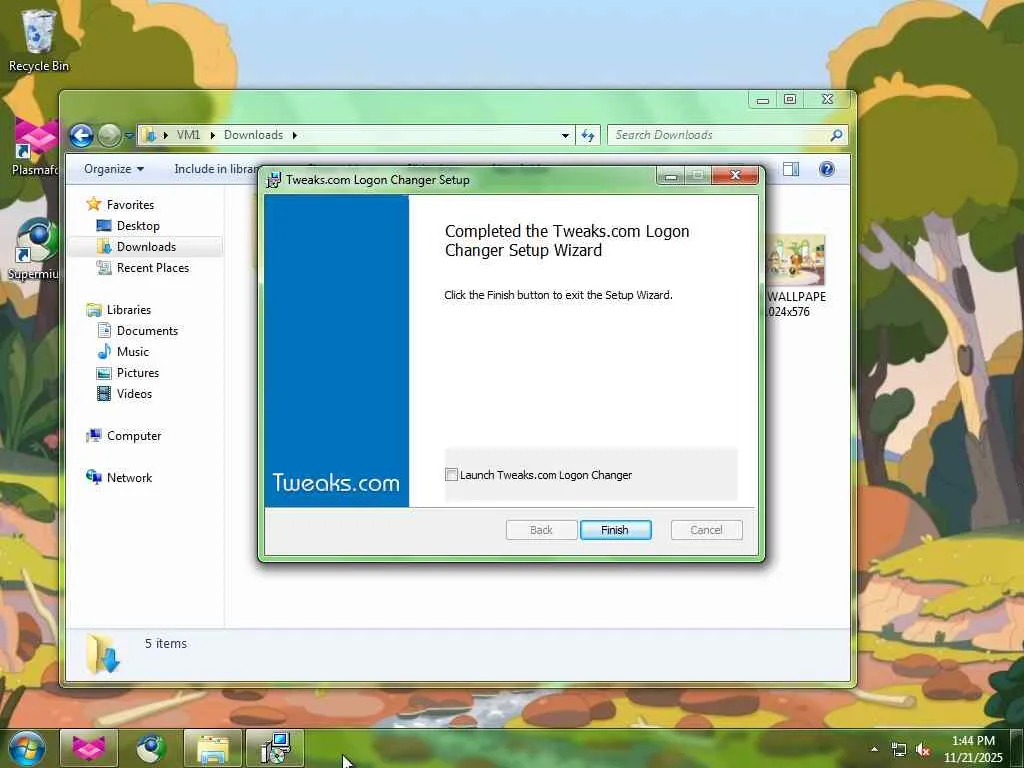
Task: Close the Logon Changer Setup dialog
Action: [x=735, y=175]
